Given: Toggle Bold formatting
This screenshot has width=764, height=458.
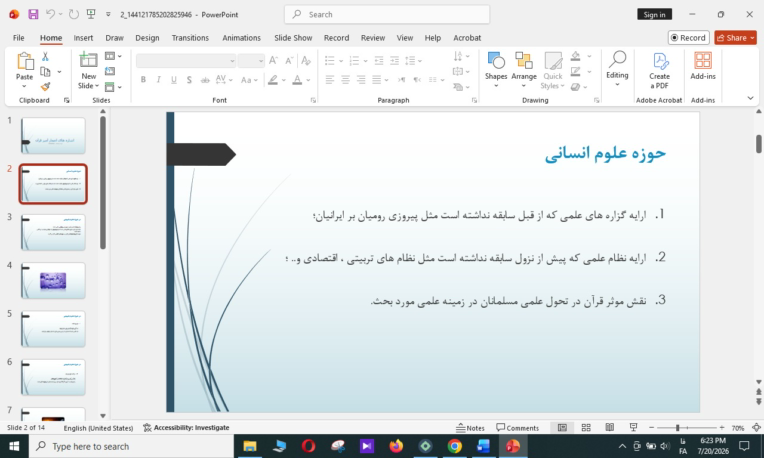Looking at the screenshot, I should click(143, 79).
